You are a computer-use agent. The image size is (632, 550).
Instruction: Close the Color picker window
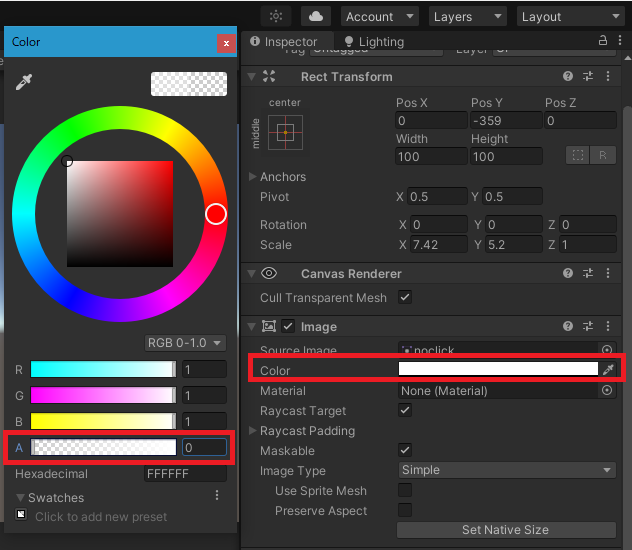point(226,43)
